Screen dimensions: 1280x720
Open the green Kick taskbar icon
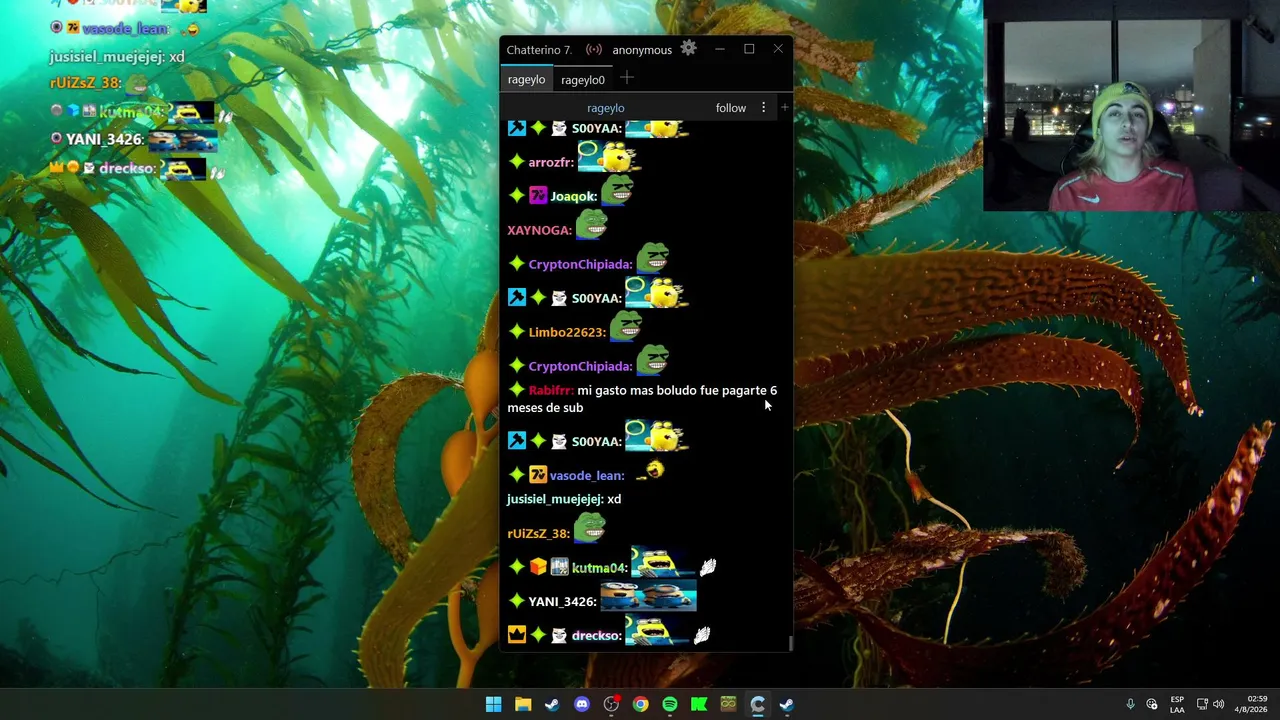click(699, 704)
